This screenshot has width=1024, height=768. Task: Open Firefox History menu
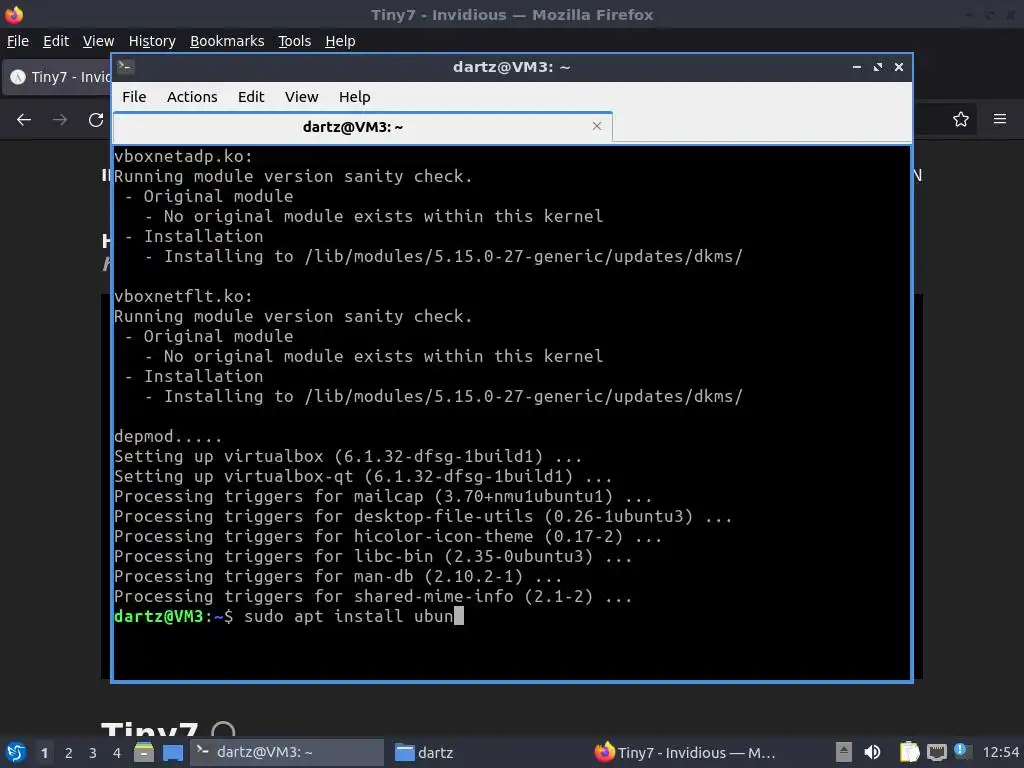click(x=152, y=41)
